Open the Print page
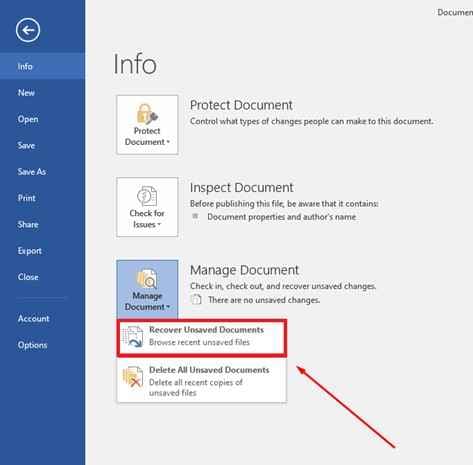The height and width of the screenshot is (465, 473). (42, 198)
